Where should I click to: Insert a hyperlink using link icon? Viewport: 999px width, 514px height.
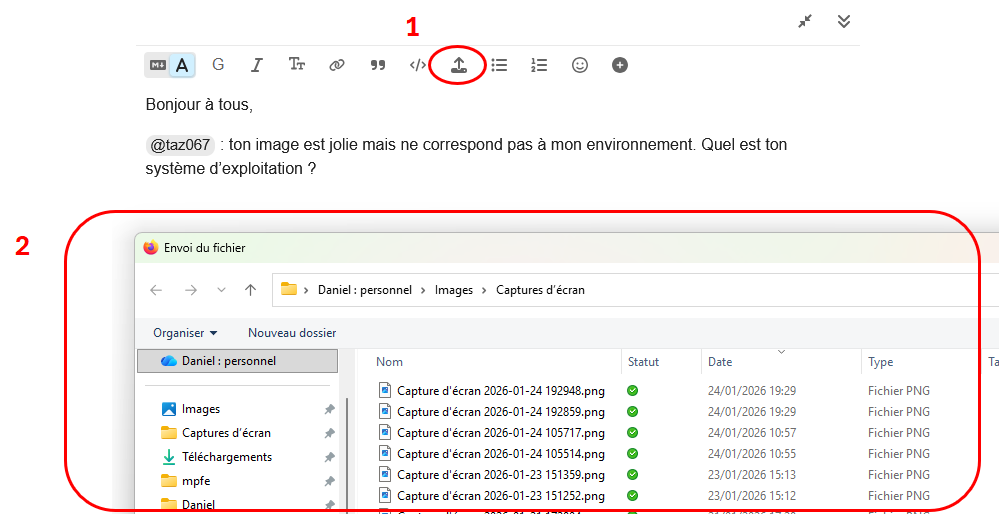point(337,65)
